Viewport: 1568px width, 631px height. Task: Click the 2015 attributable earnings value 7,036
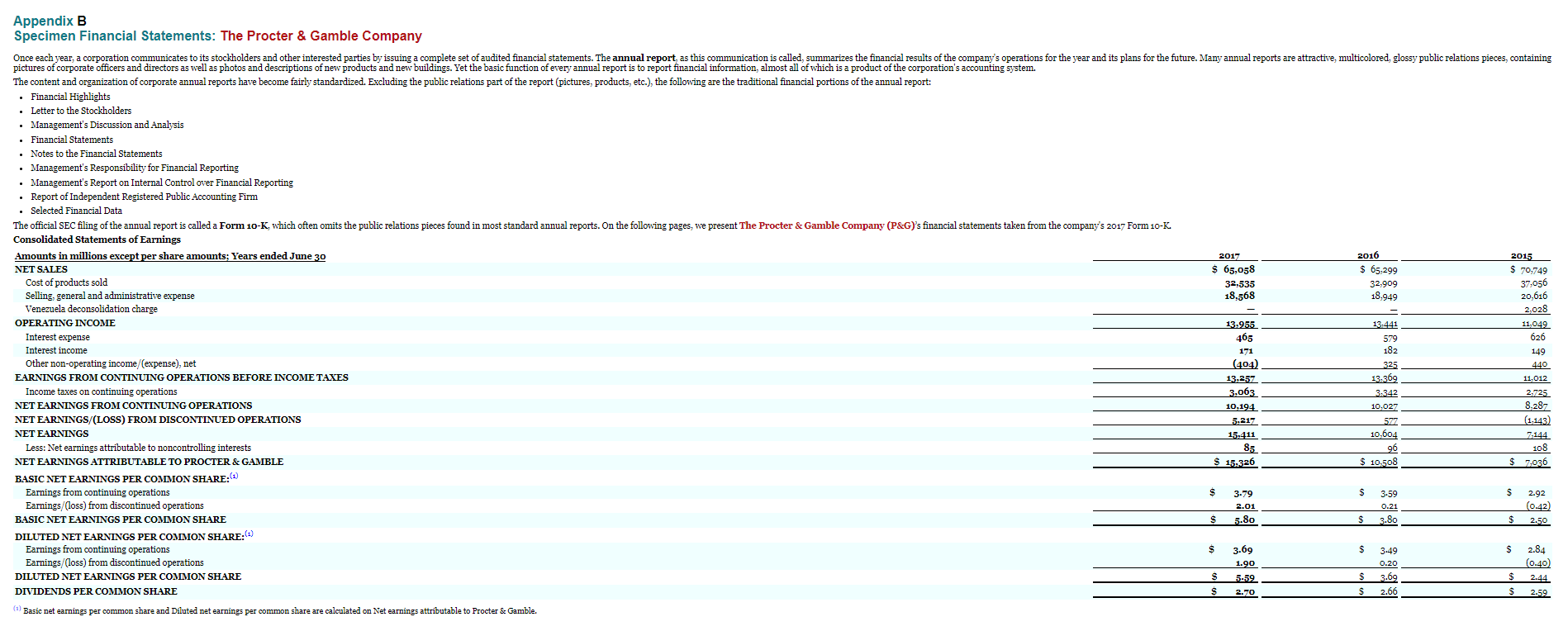(x=1537, y=462)
